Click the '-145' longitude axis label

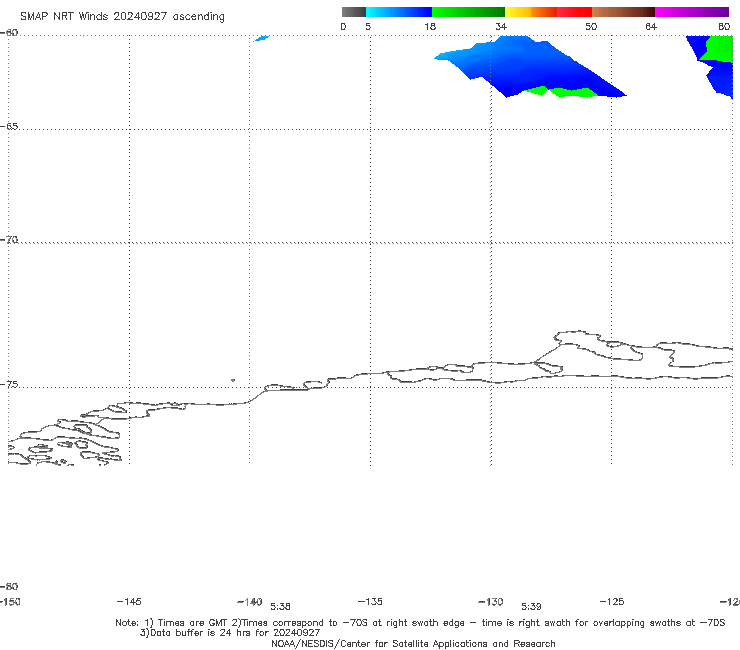[129, 601]
